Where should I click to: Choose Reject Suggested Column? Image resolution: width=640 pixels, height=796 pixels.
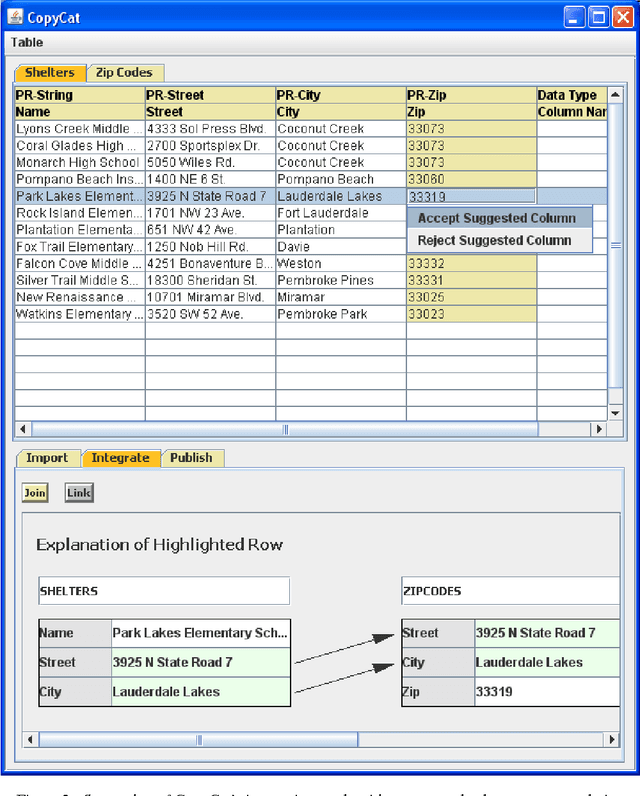pyautogui.click(x=495, y=240)
